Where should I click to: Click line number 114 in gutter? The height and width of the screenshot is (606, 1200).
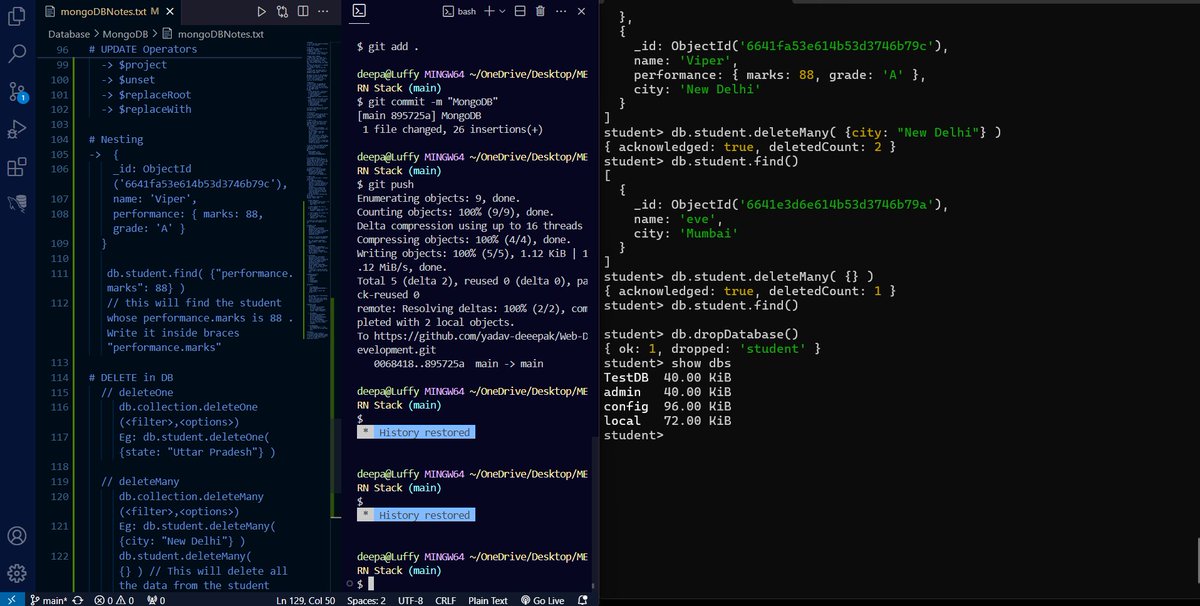(x=62, y=378)
